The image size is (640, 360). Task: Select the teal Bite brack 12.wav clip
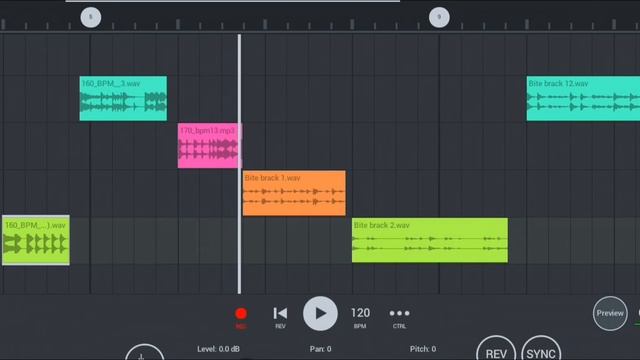coord(583,98)
